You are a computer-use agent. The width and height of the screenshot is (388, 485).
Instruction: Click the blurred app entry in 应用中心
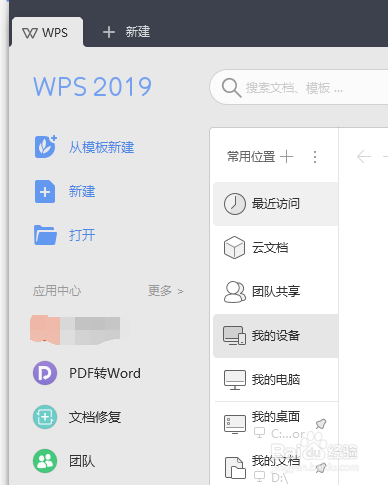75,330
